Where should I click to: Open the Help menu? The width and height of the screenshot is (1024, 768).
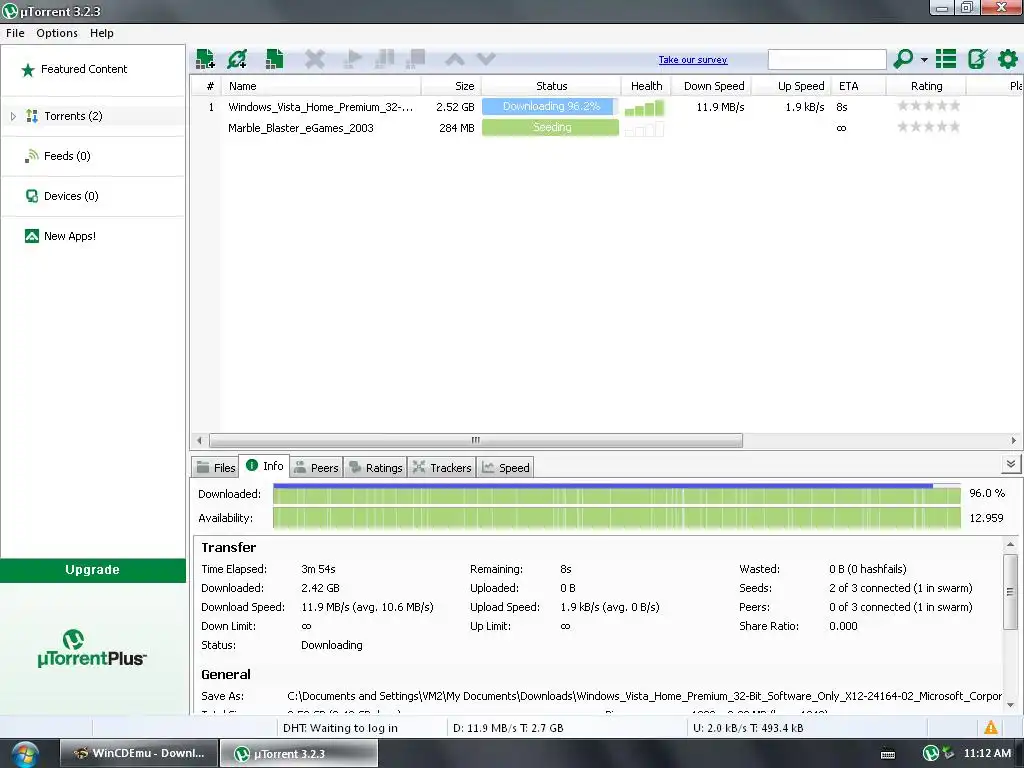(101, 33)
